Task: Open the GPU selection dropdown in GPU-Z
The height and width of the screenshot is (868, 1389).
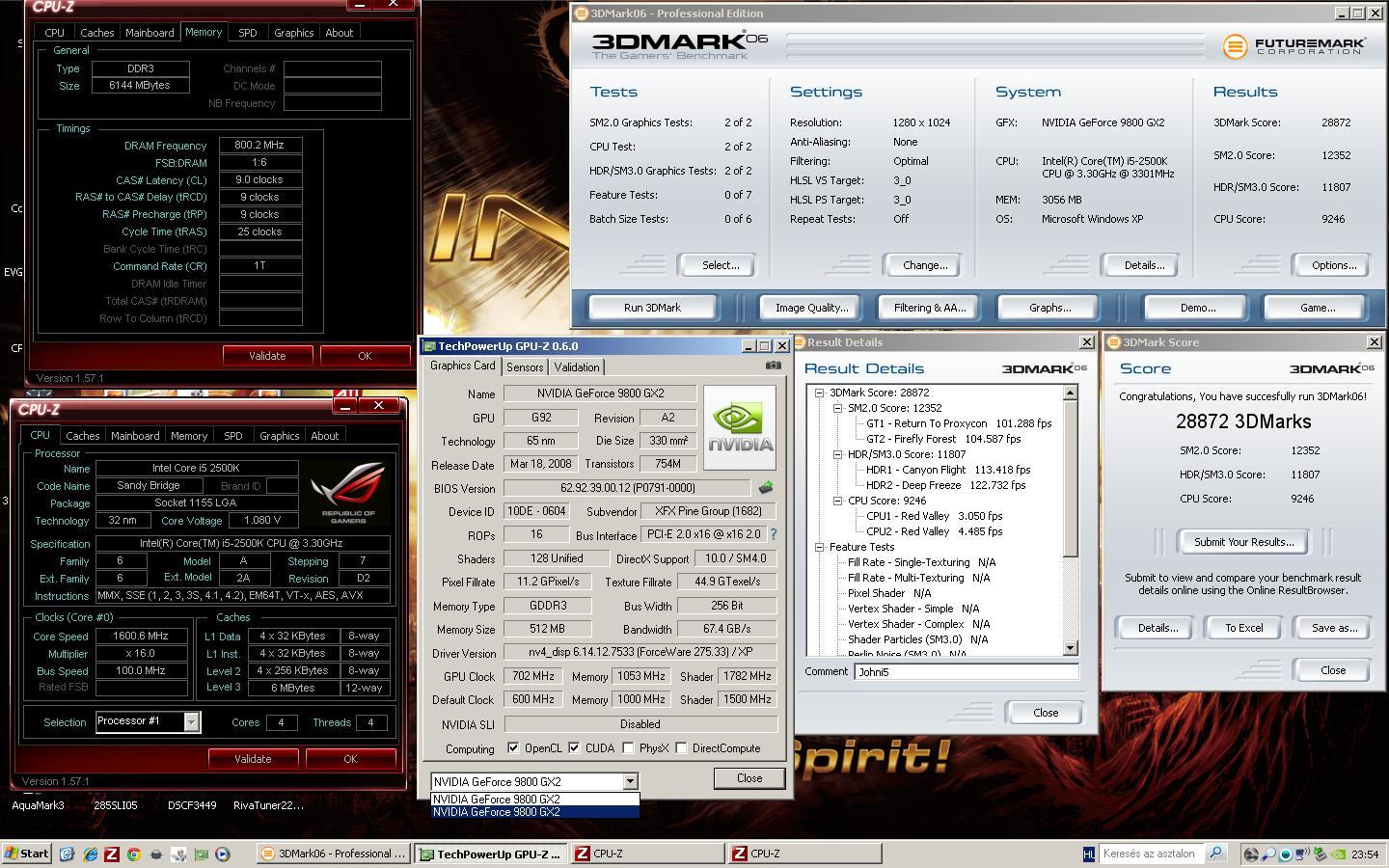Action: click(x=630, y=781)
